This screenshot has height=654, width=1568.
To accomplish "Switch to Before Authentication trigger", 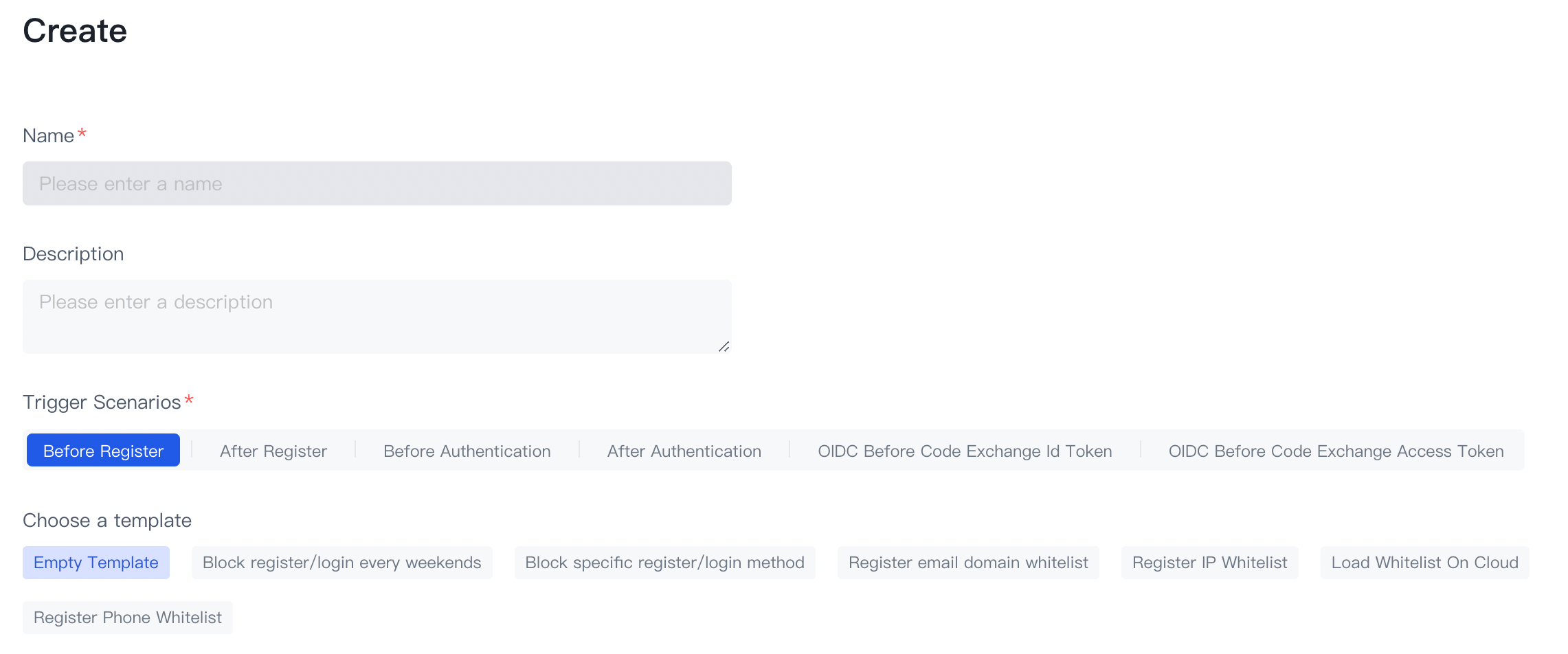I will coord(467,451).
